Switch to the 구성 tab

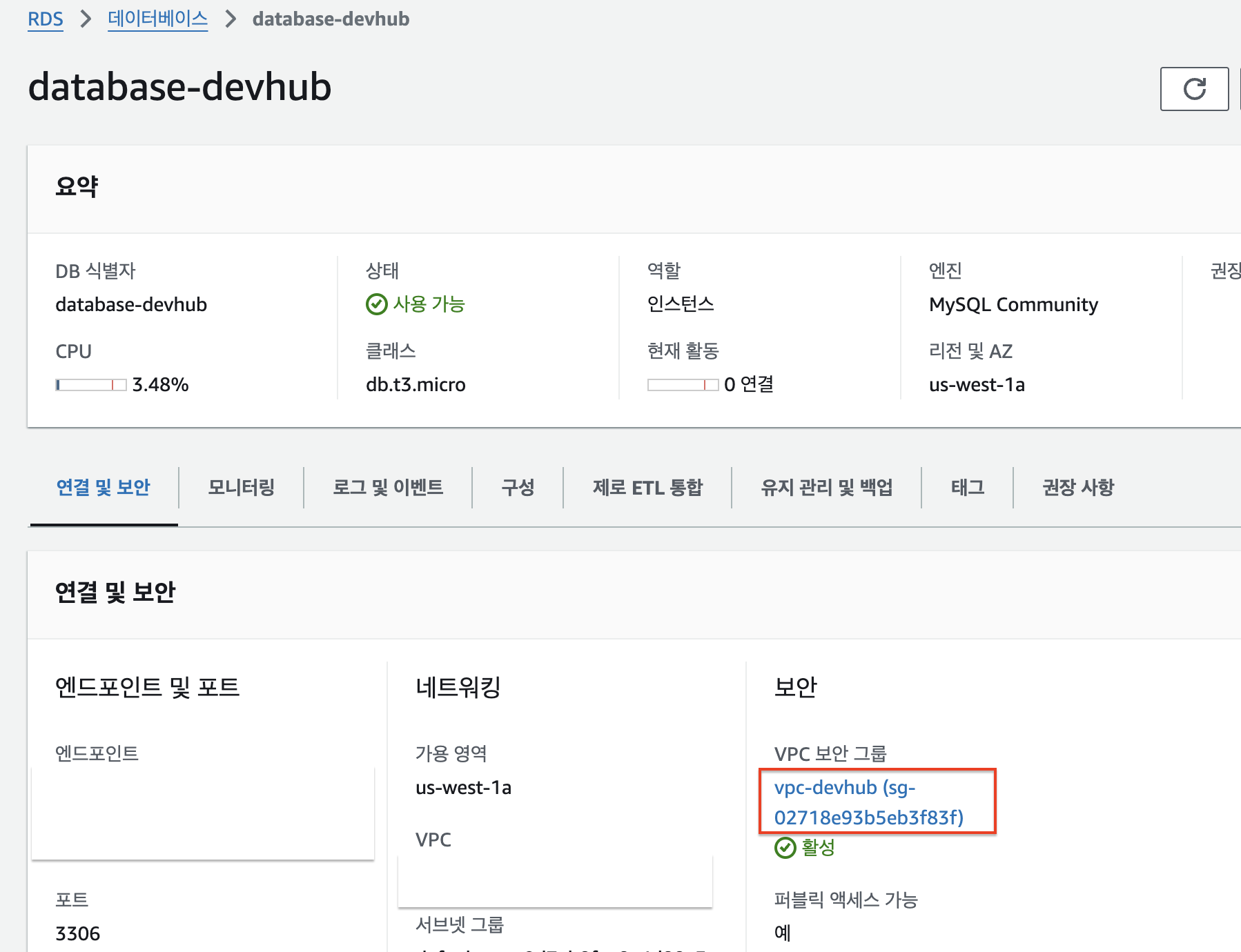(518, 488)
